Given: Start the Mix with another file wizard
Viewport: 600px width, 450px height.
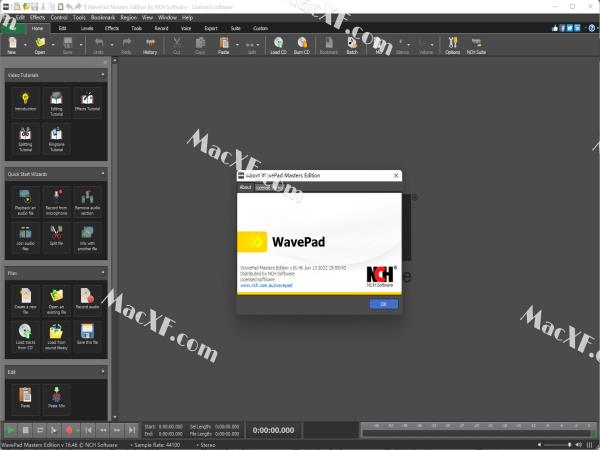Looking at the screenshot, I should 88,237.
